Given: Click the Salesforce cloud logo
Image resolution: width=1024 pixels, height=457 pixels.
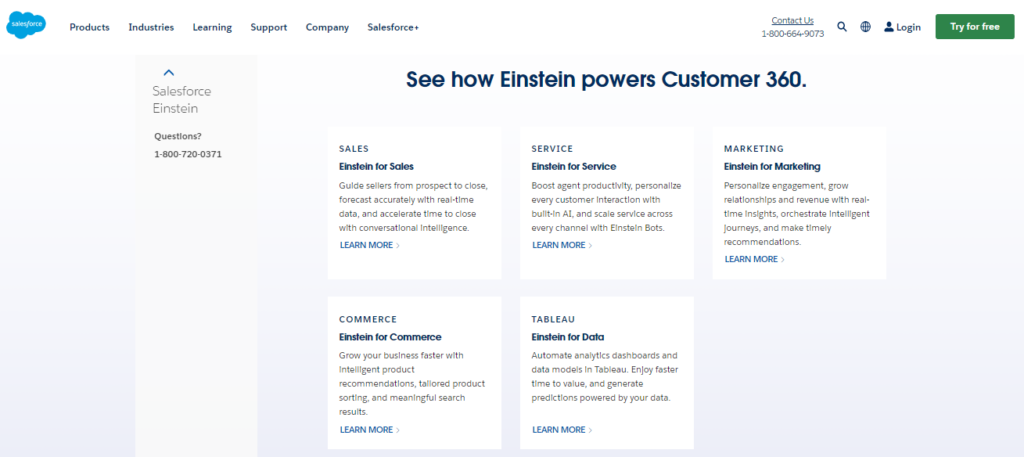Looking at the screenshot, I should 26,27.
